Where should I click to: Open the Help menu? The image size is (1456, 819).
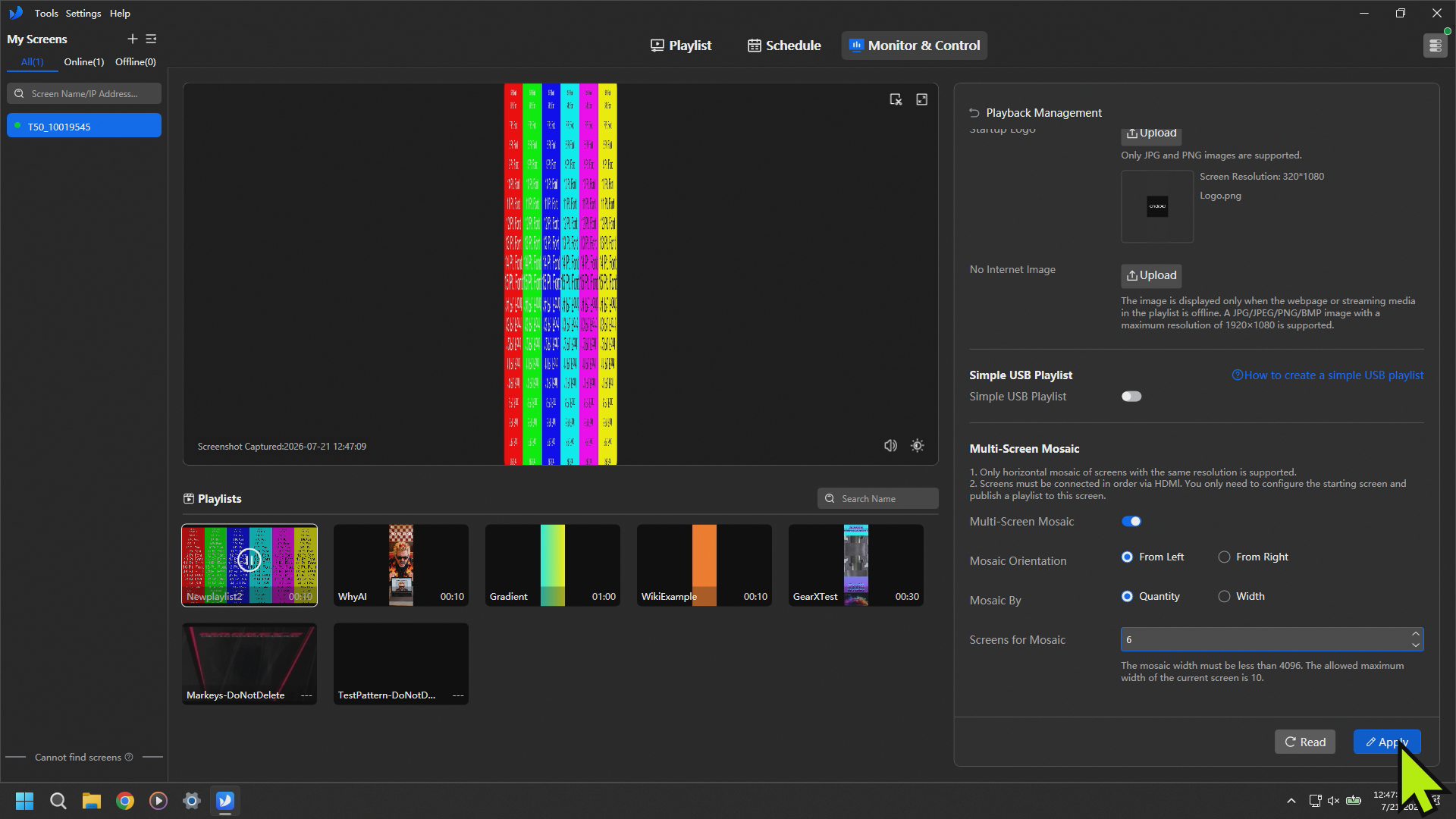[120, 13]
